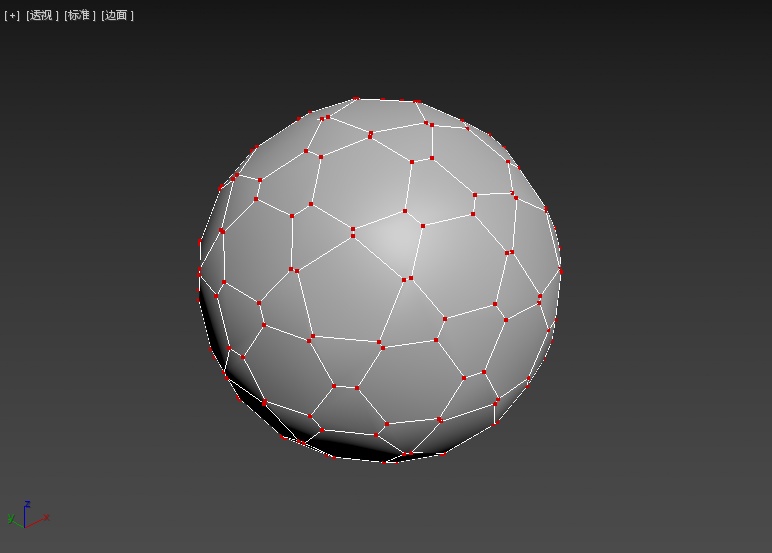Open the [+] general viewport menu

coord(12,15)
